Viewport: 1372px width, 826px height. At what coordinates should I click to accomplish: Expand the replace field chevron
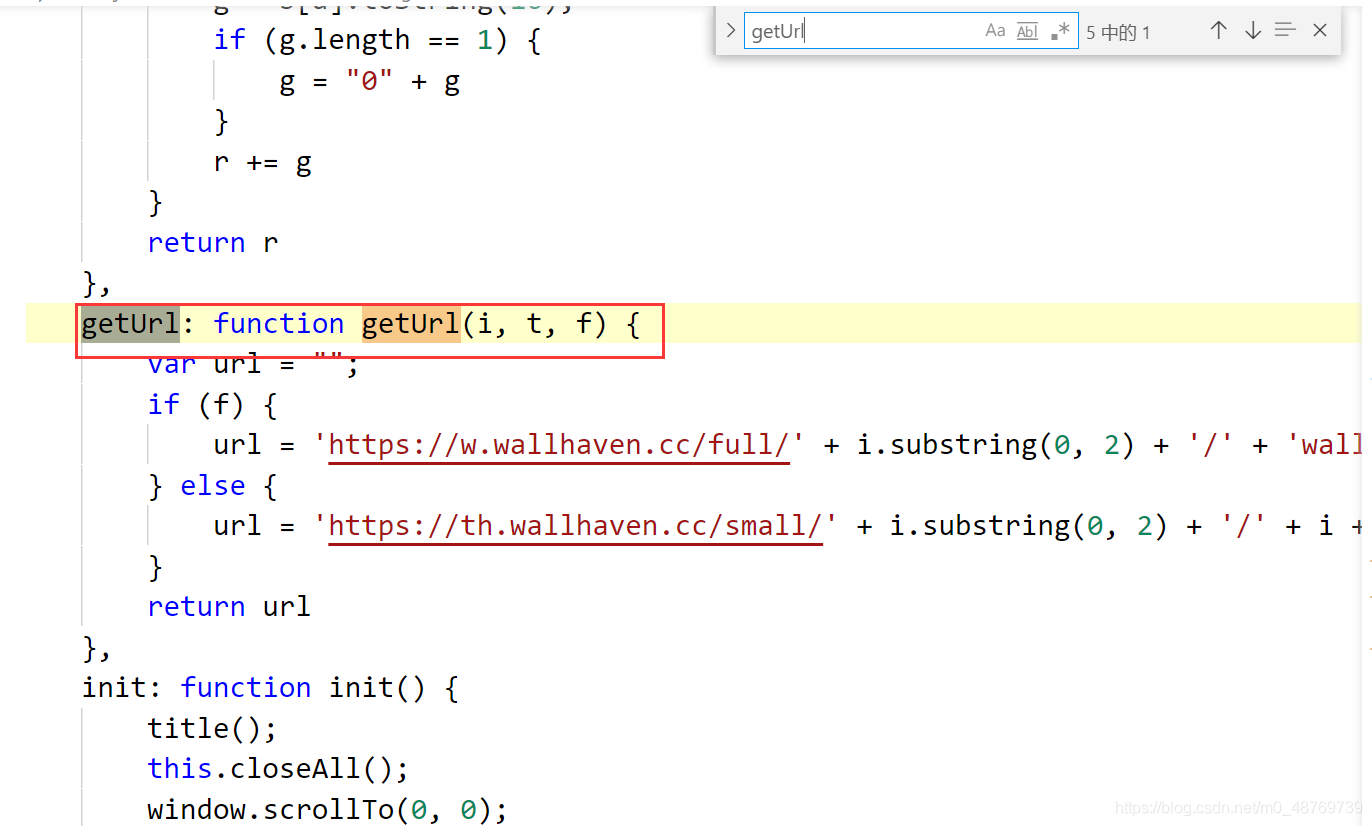click(731, 31)
